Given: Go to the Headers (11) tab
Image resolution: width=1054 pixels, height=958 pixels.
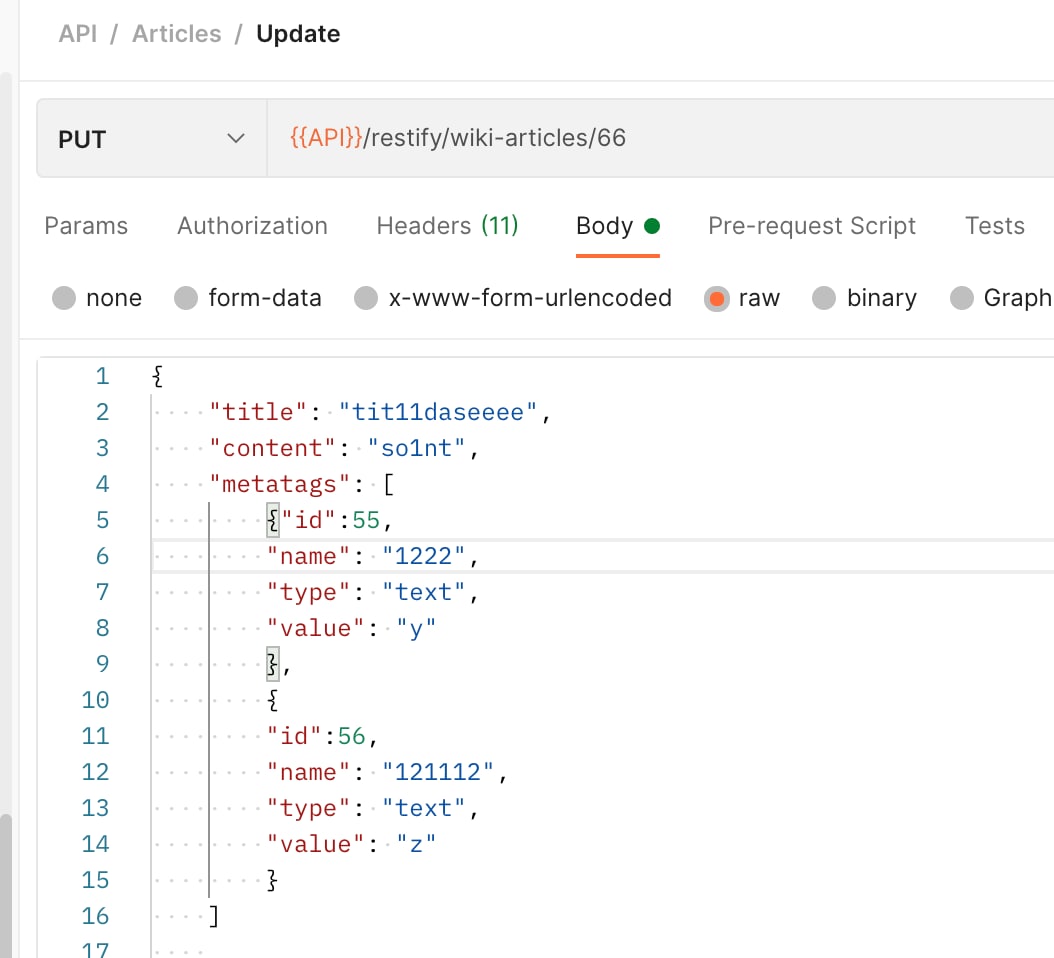Looking at the screenshot, I should pyautogui.click(x=447, y=226).
